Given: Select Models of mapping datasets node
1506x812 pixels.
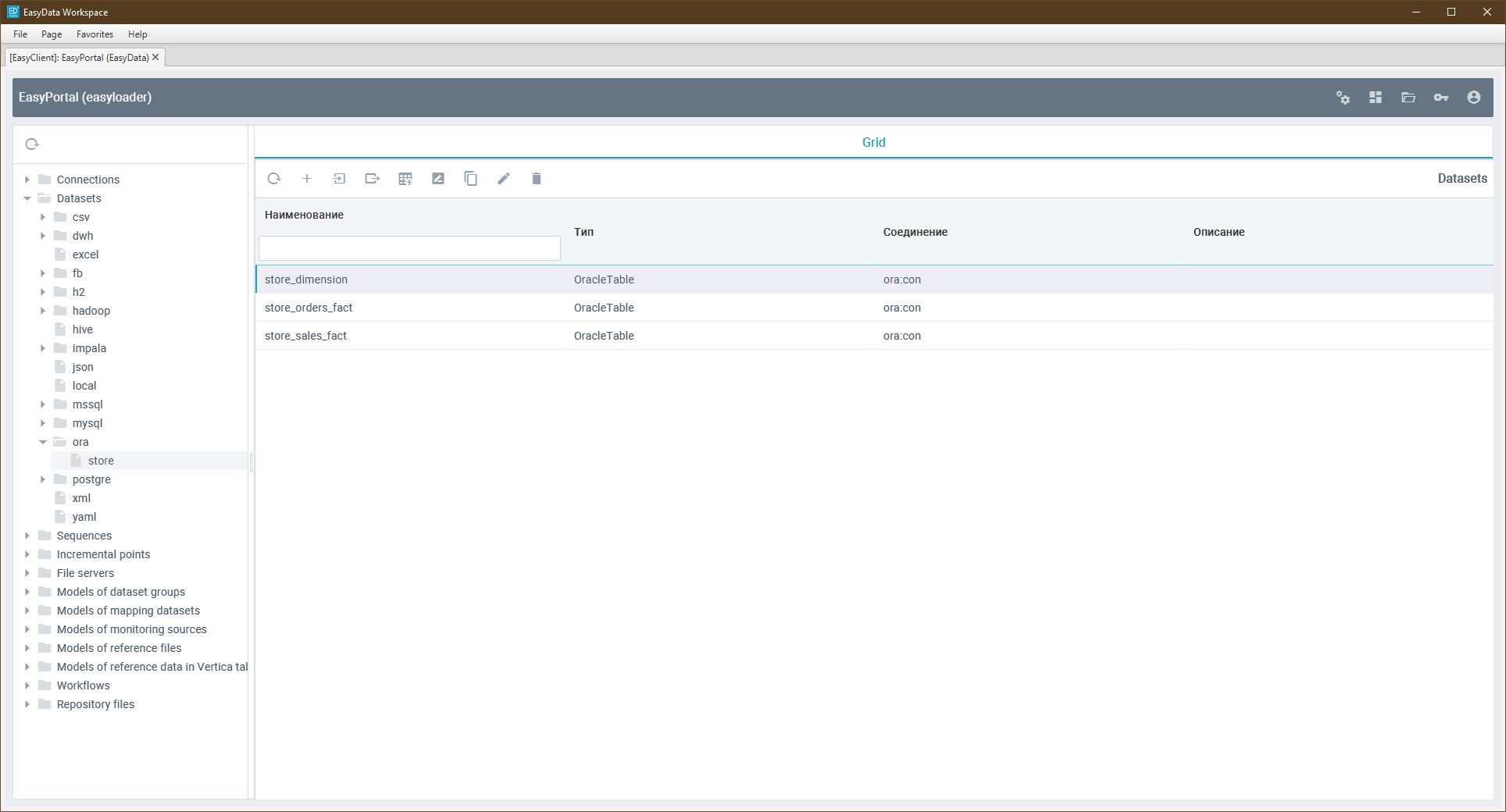Looking at the screenshot, I should point(128,611).
